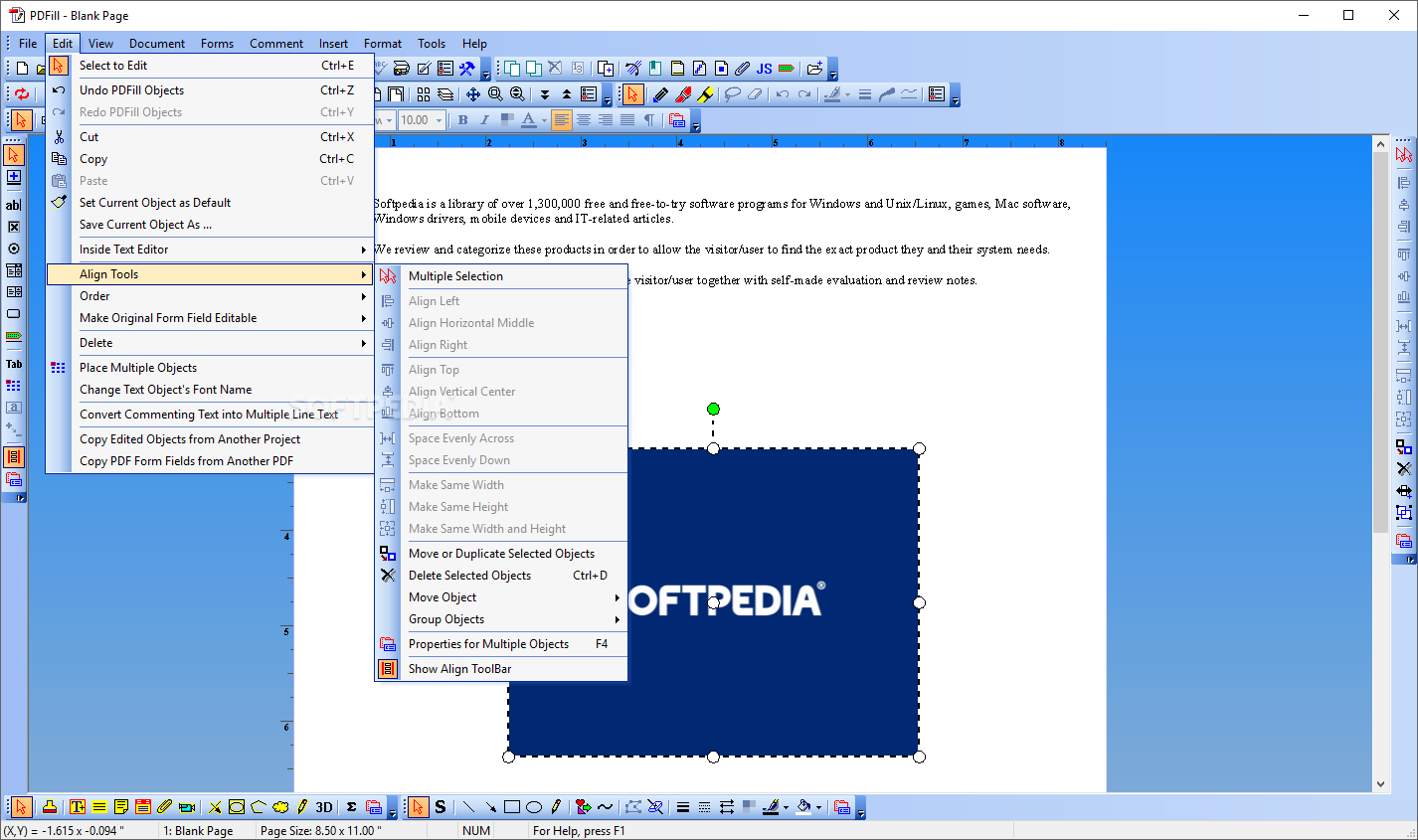1418x840 pixels.
Task: Select the ellipse shape tool in bottom toolbar
Action: (x=534, y=807)
